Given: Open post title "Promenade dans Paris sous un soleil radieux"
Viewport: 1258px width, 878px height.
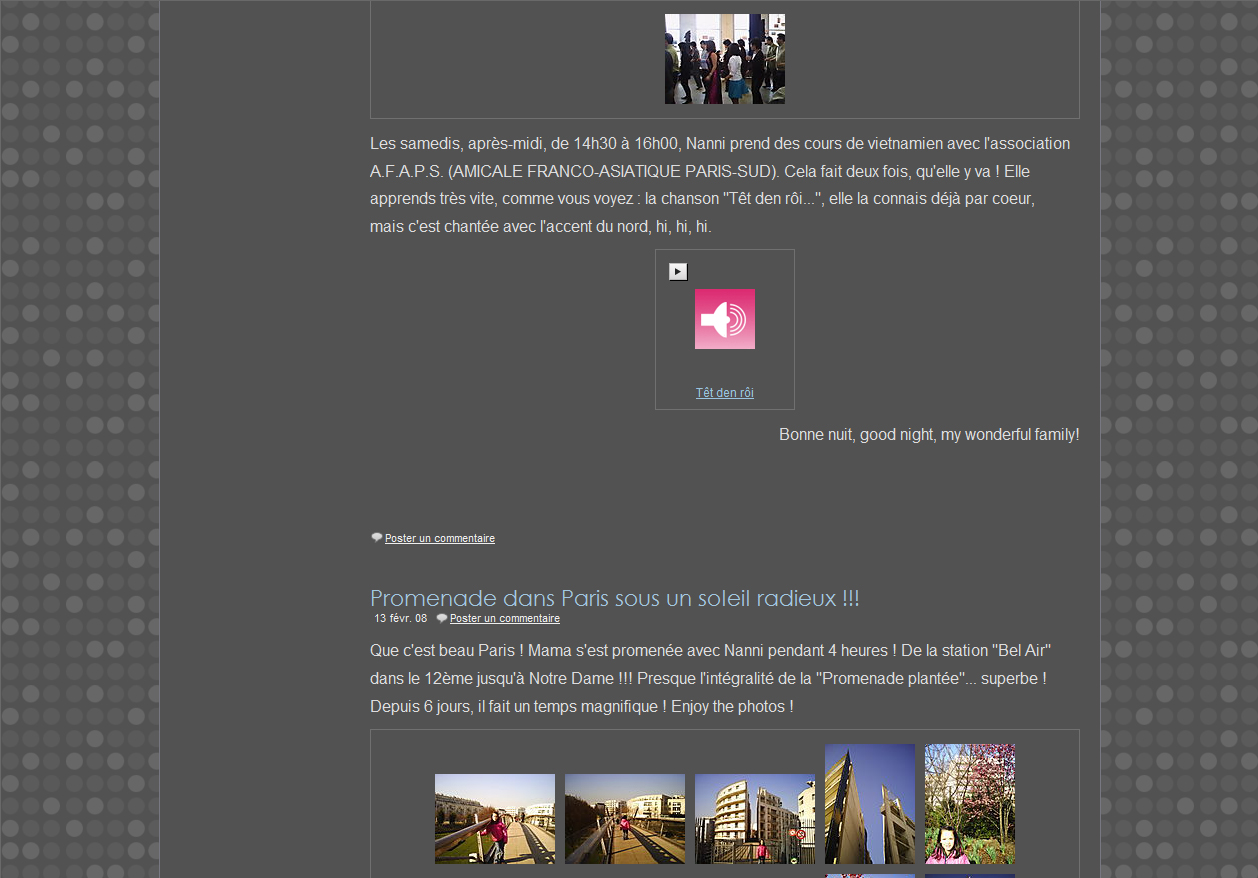Looking at the screenshot, I should 614,598.
